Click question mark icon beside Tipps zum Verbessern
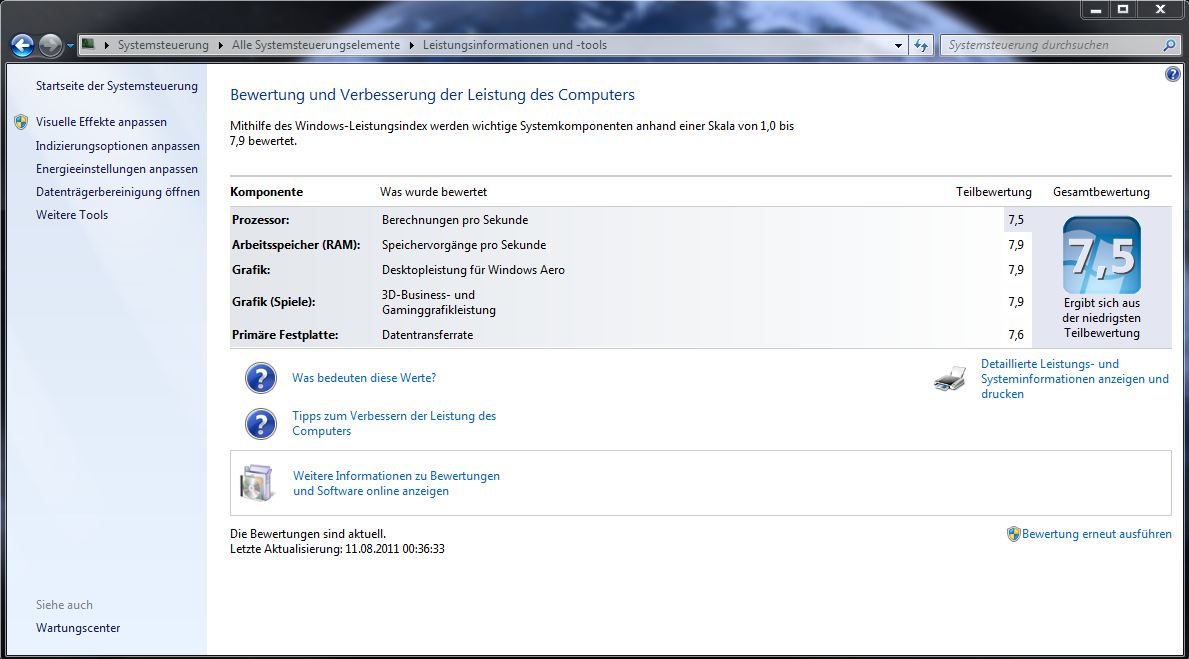 tap(261, 424)
